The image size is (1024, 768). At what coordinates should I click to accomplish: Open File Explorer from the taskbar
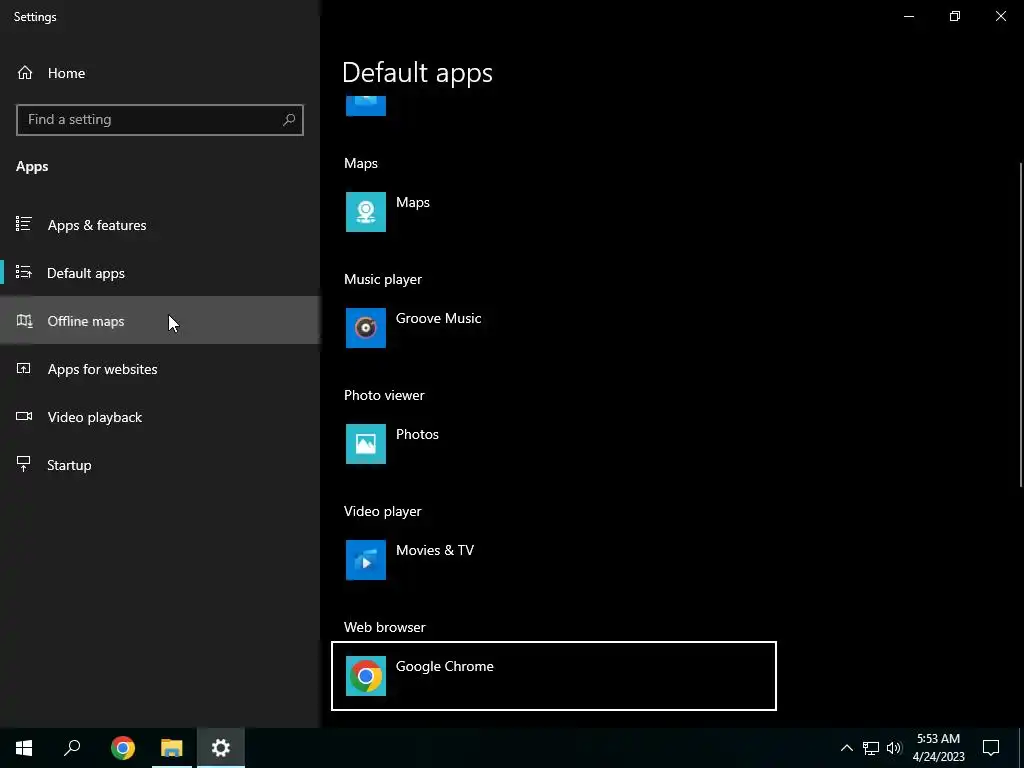172,748
